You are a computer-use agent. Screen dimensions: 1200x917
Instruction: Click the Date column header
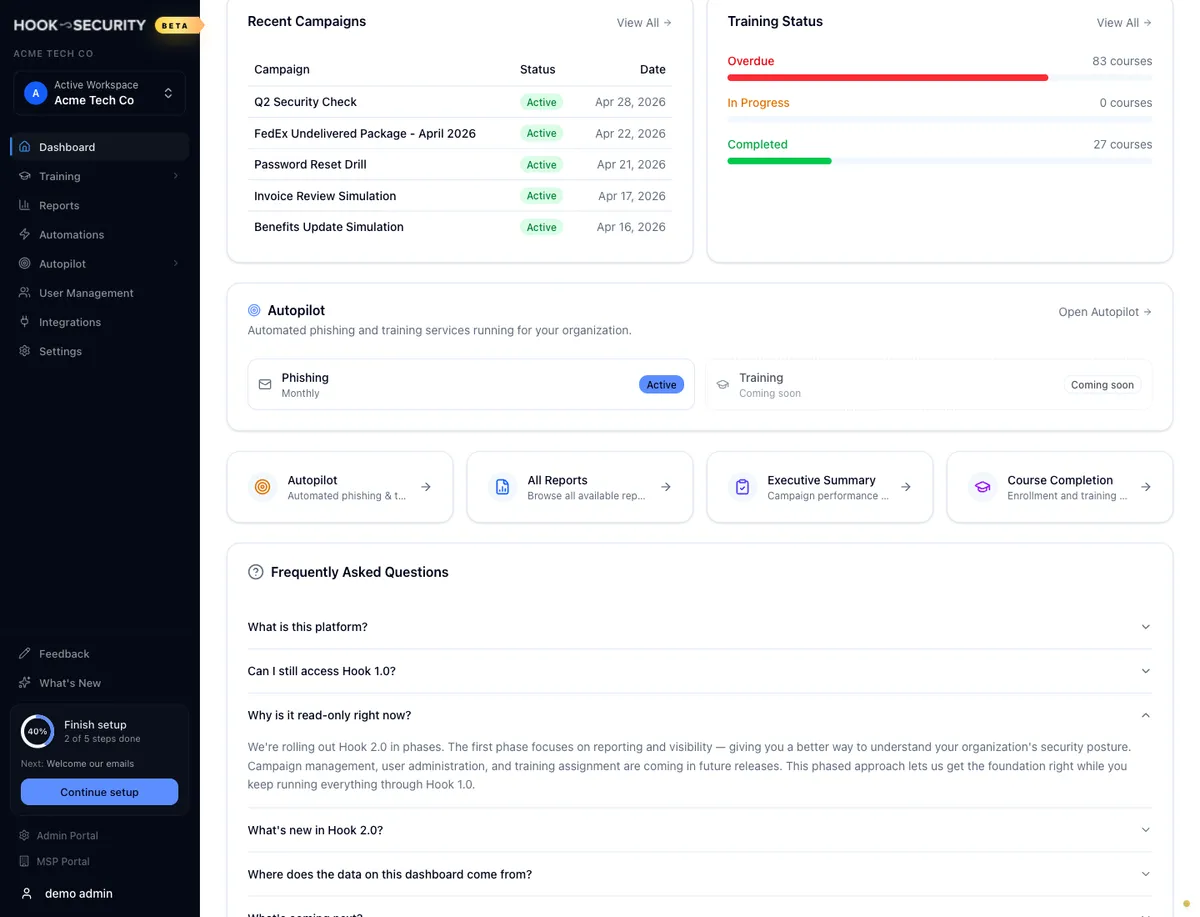coord(653,70)
